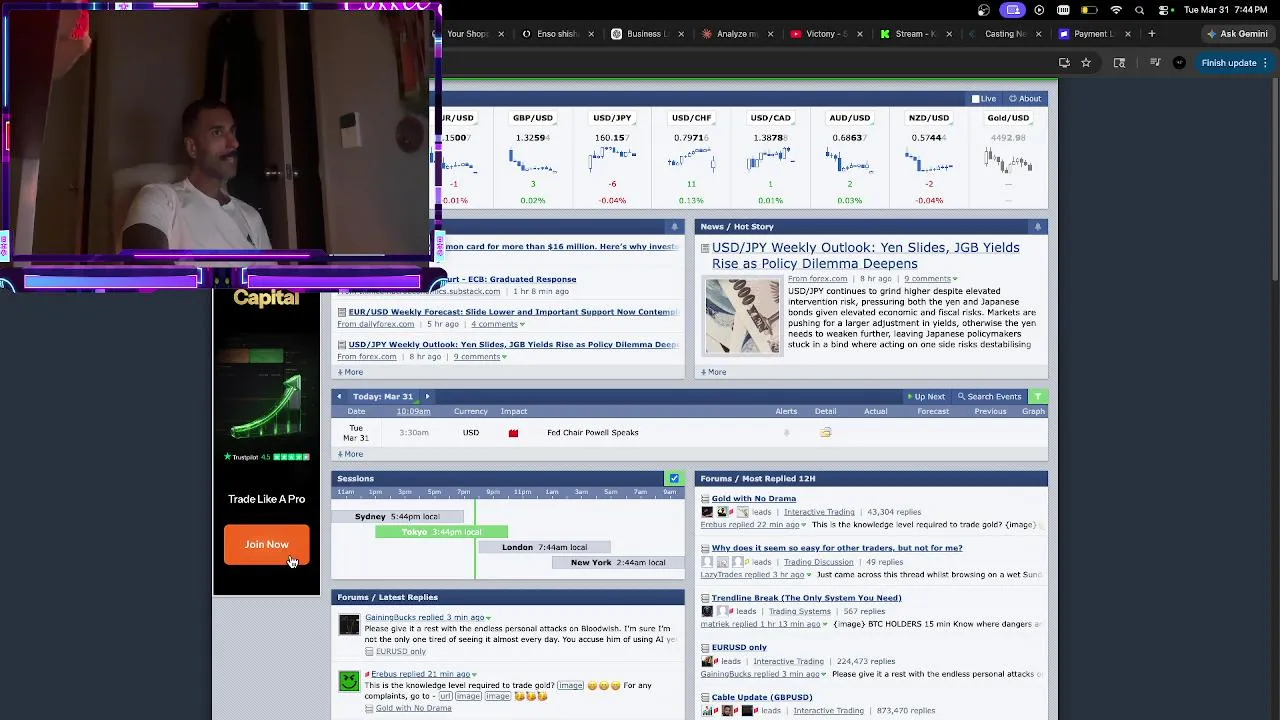Click the red high-impact icon for USD event

click(513, 433)
